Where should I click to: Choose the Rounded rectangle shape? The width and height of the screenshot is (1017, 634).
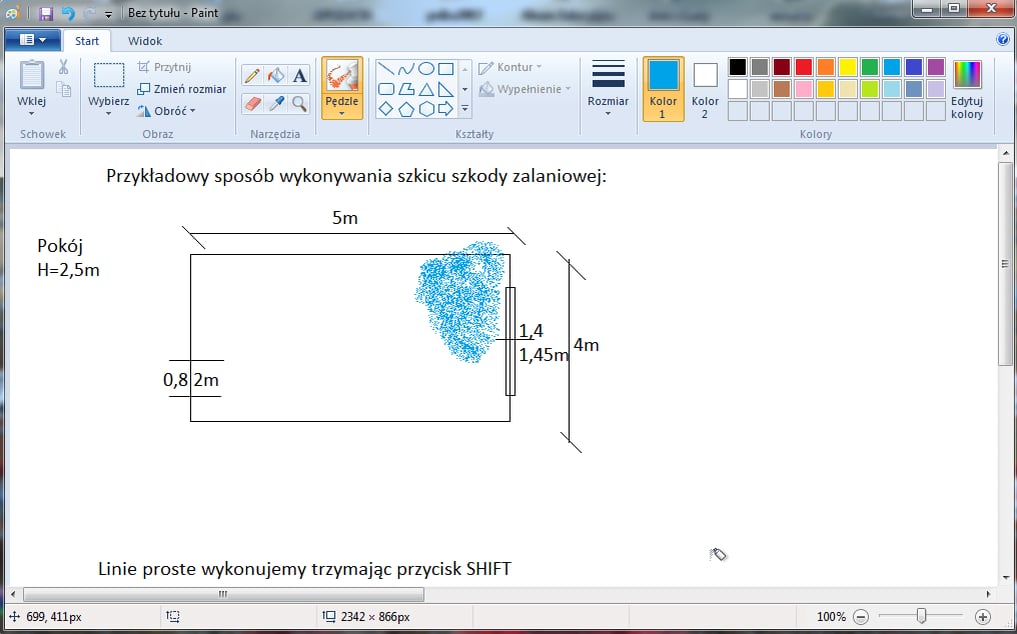tap(386, 88)
